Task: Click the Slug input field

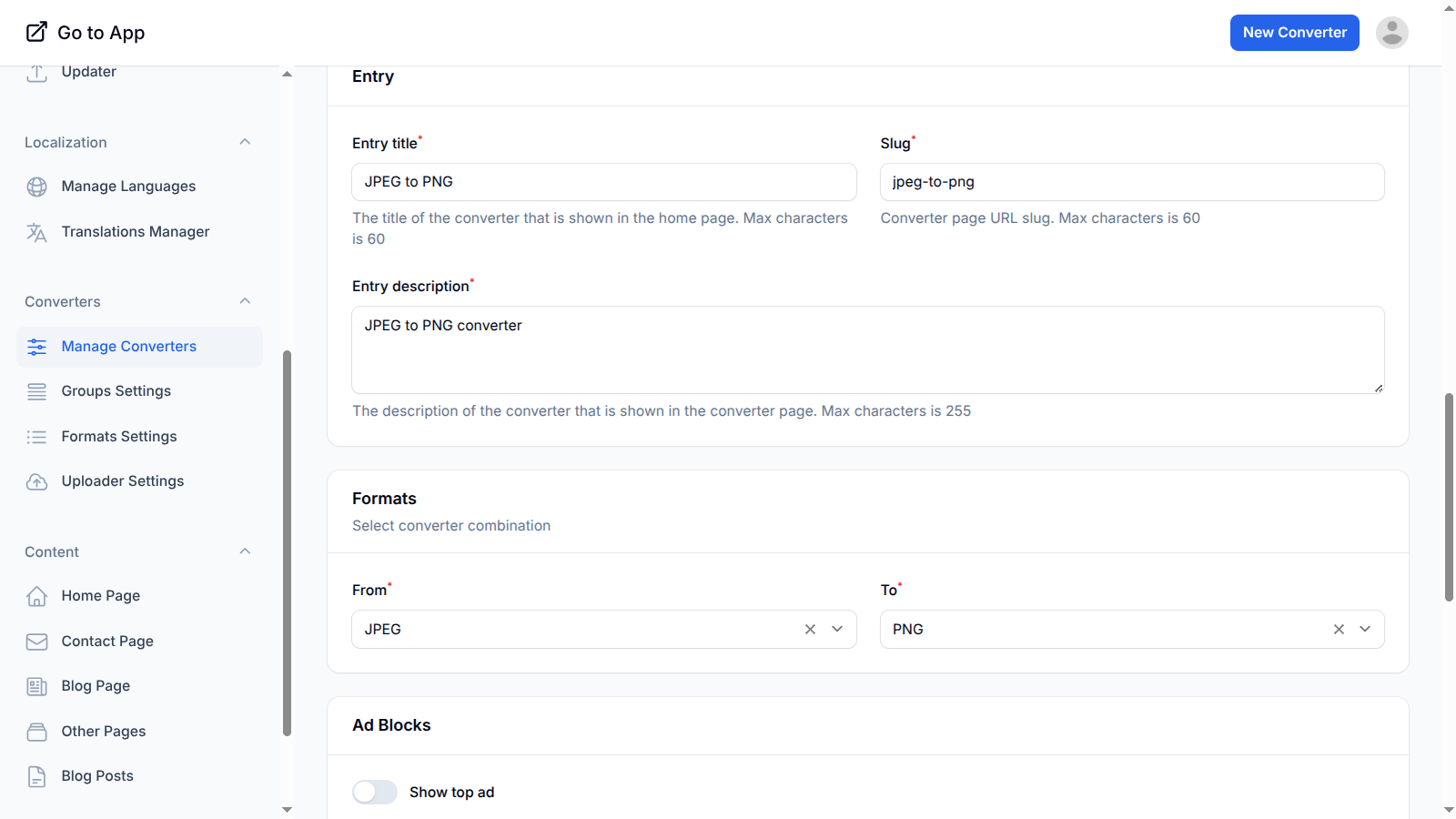Action: click(1132, 182)
